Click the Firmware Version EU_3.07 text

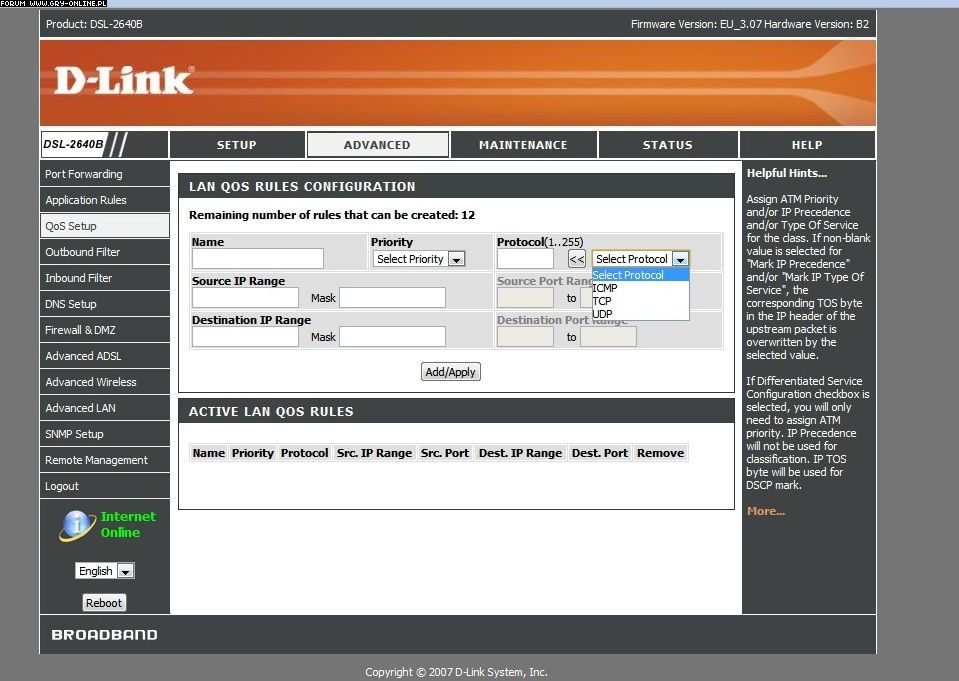pyautogui.click(x=696, y=24)
